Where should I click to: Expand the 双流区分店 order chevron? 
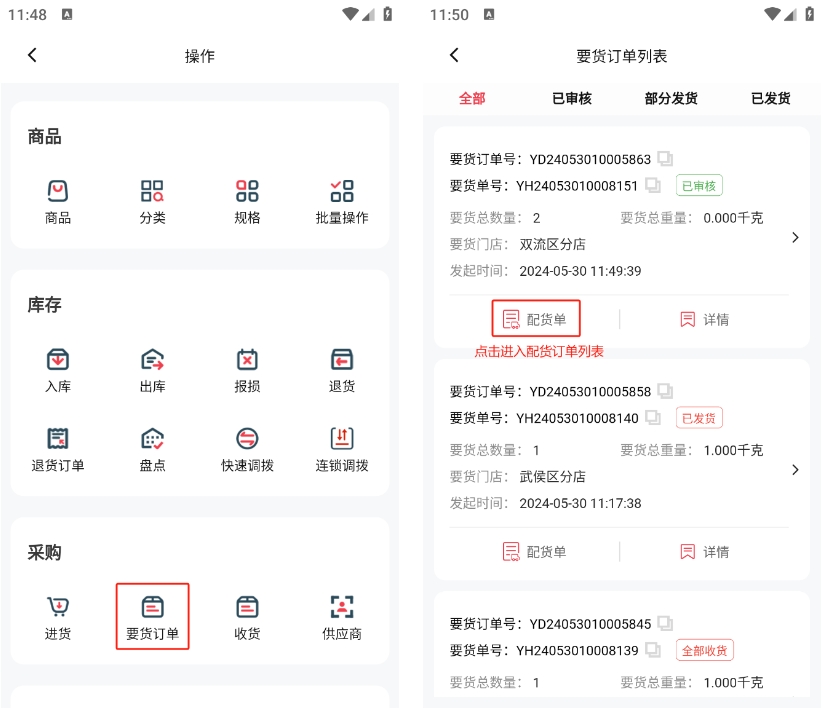pyautogui.click(x=795, y=238)
